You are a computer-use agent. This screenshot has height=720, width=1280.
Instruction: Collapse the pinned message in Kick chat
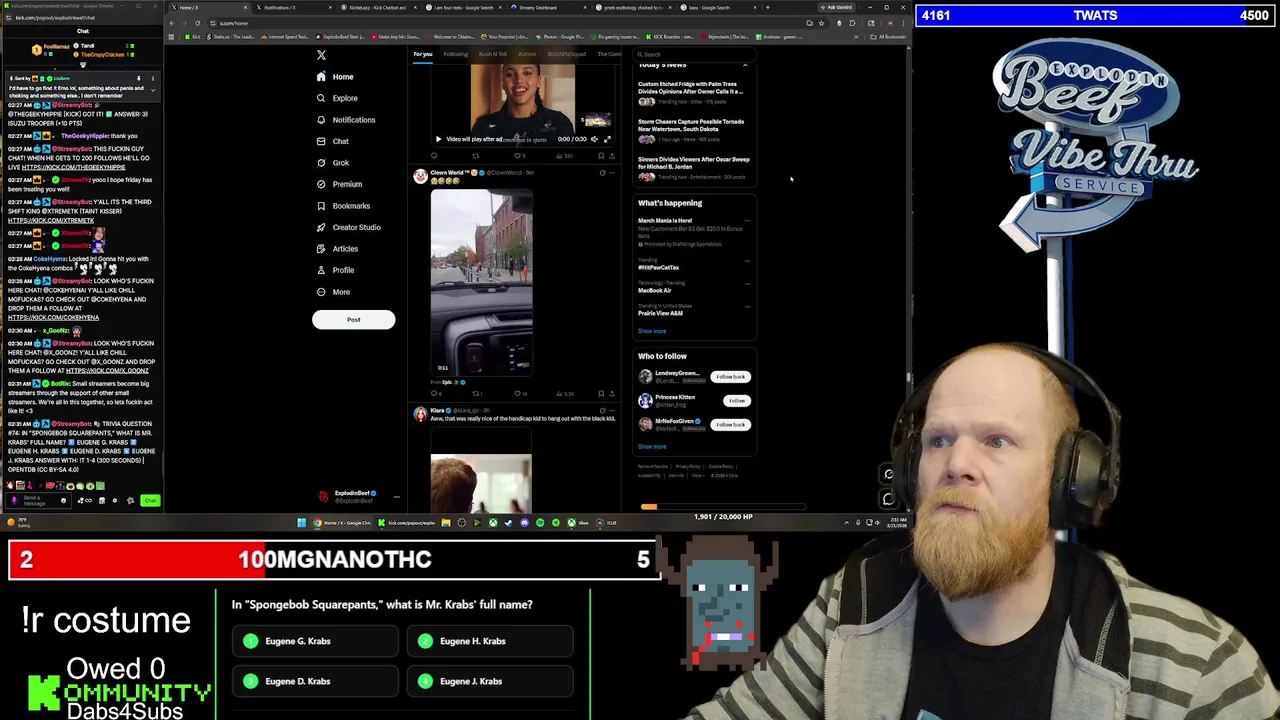[x=153, y=90]
